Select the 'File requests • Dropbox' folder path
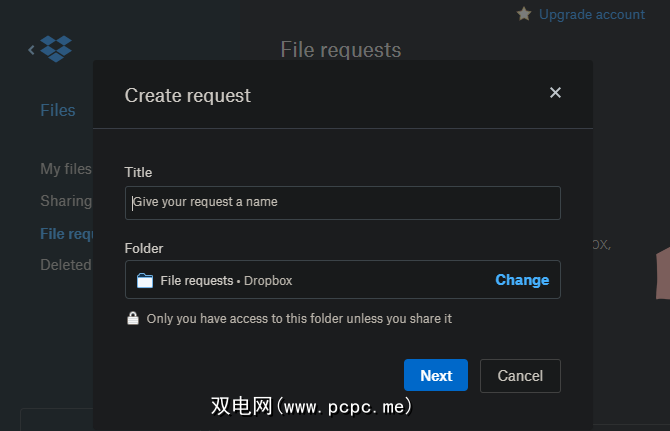This screenshot has height=431, width=670. (x=226, y=280)
